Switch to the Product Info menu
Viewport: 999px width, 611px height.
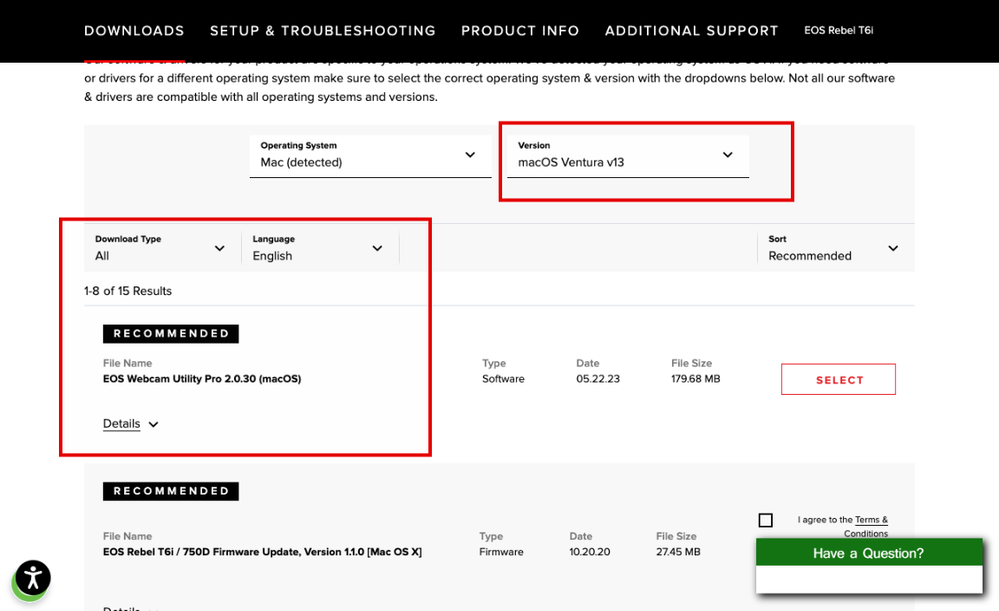click(x=520, y=31)
